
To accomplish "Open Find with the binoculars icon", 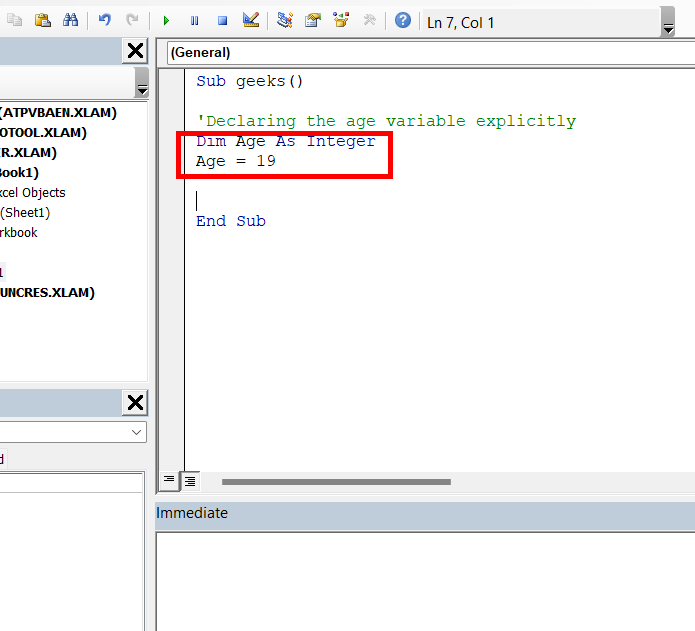I will pyautogui.click(x=70, y=20).
